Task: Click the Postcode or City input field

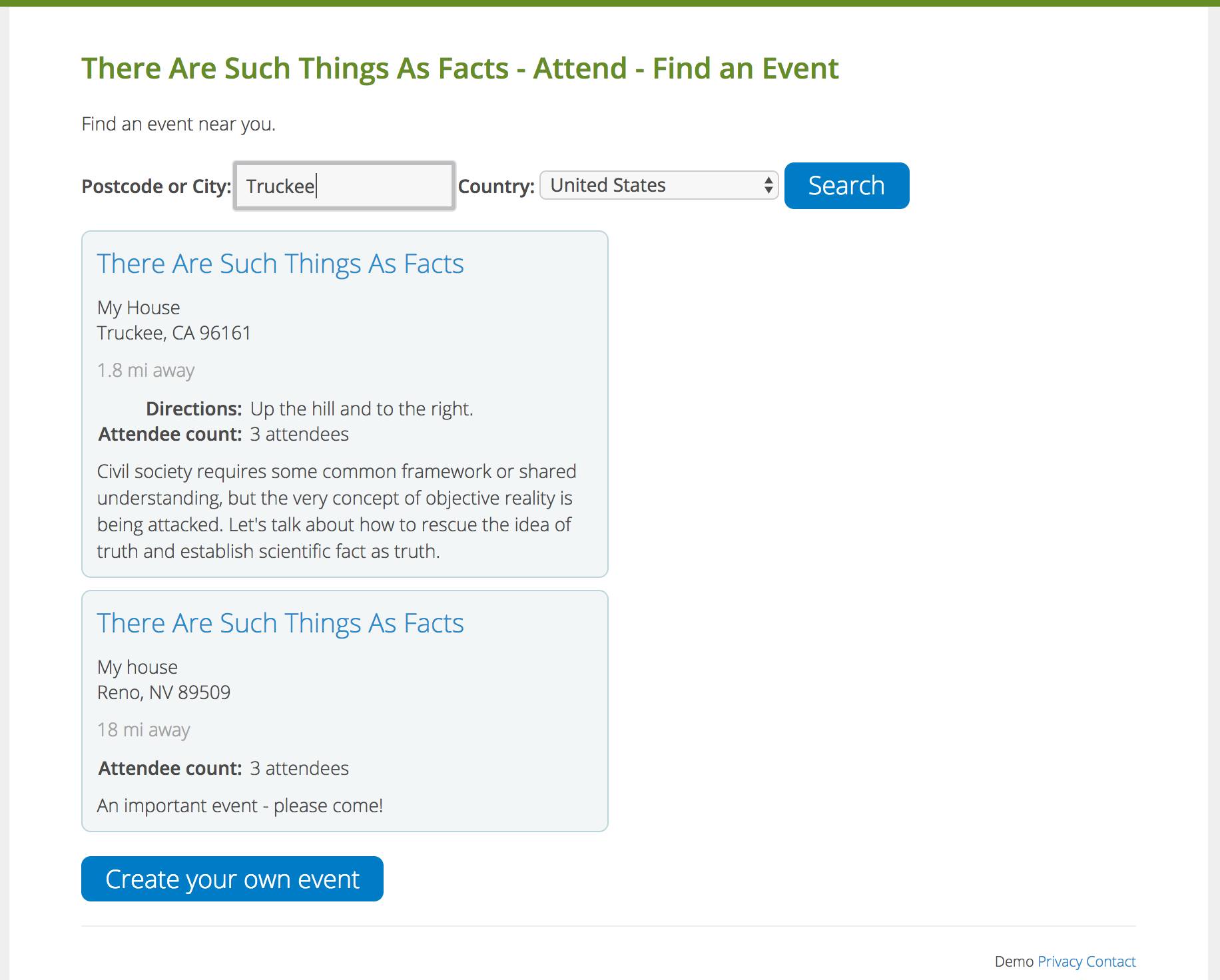Action: tap(344, 186)
